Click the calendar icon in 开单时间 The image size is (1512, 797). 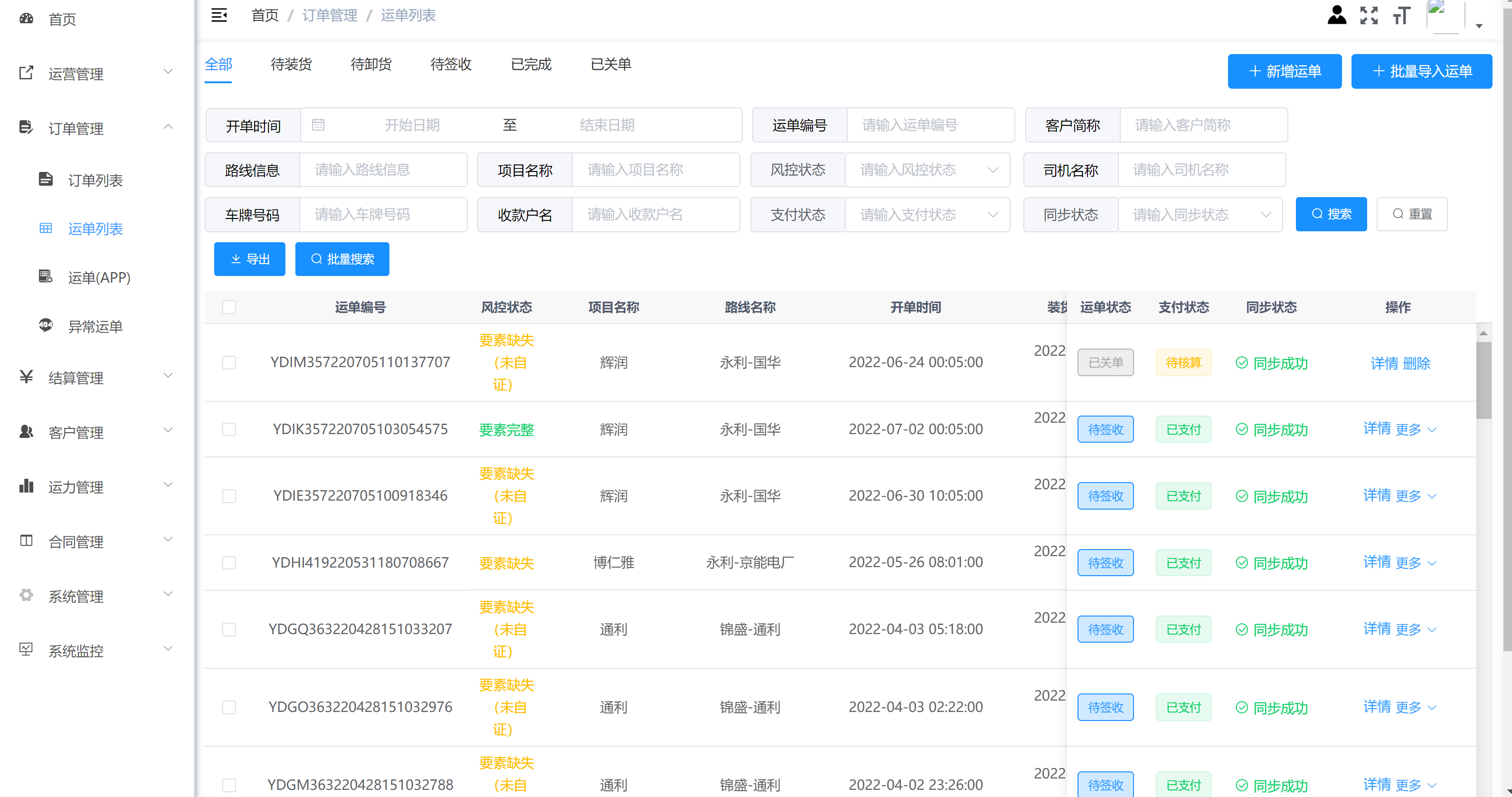[x=318, y=125]
